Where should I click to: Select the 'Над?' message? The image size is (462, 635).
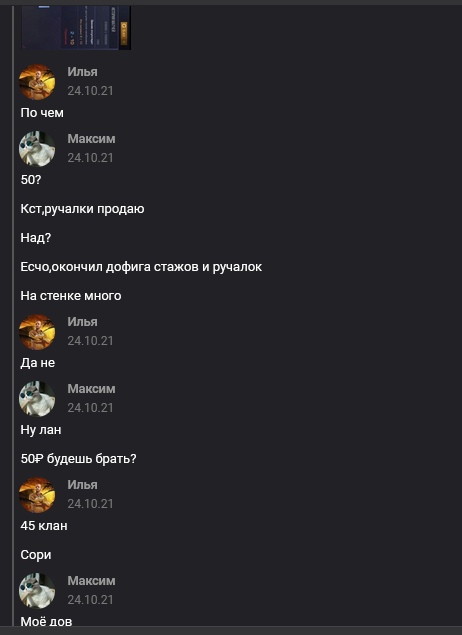click(36, 238)
